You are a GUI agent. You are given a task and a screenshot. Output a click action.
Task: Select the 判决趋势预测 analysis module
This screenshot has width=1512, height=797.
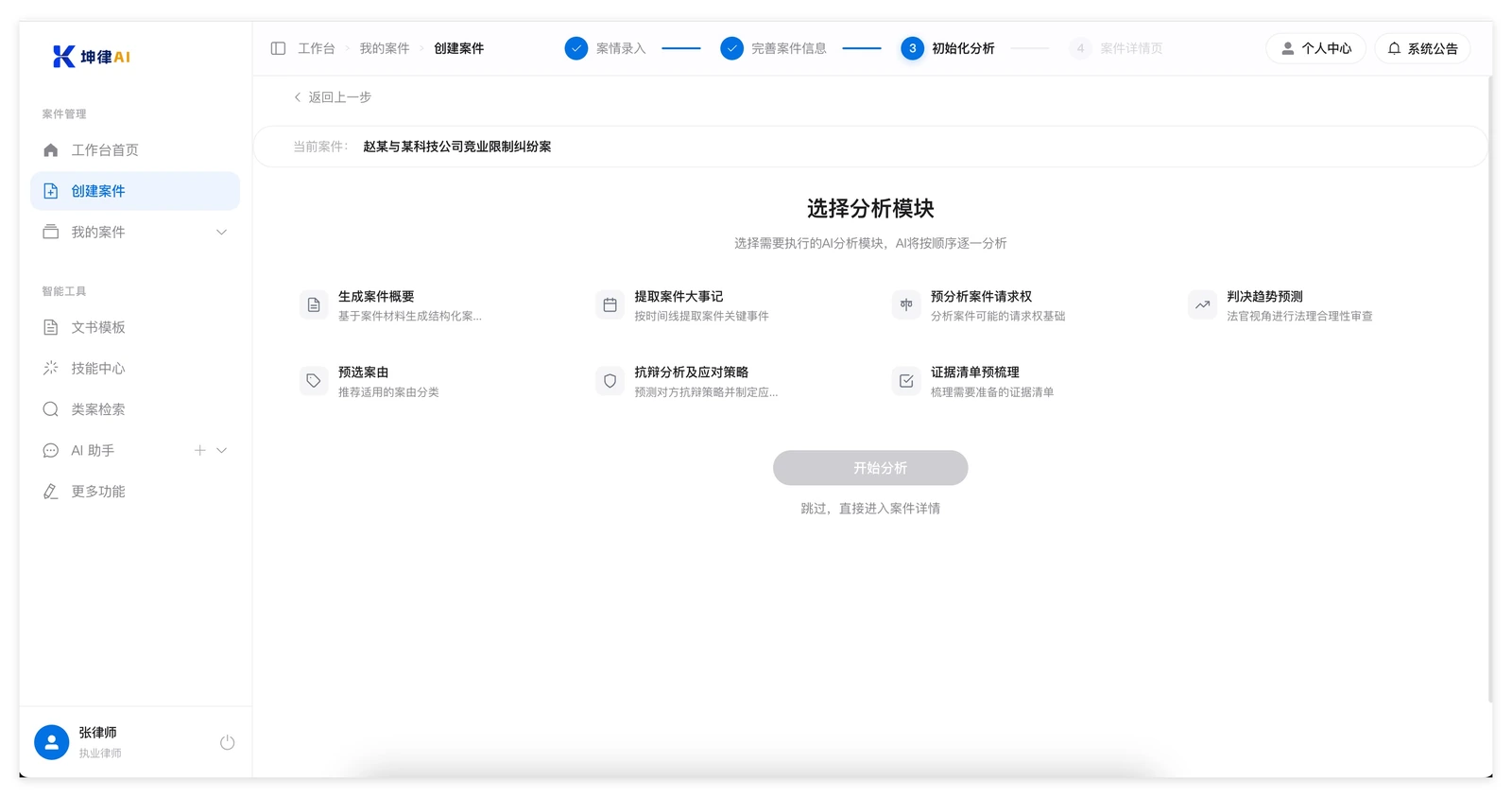(1314, 305)
